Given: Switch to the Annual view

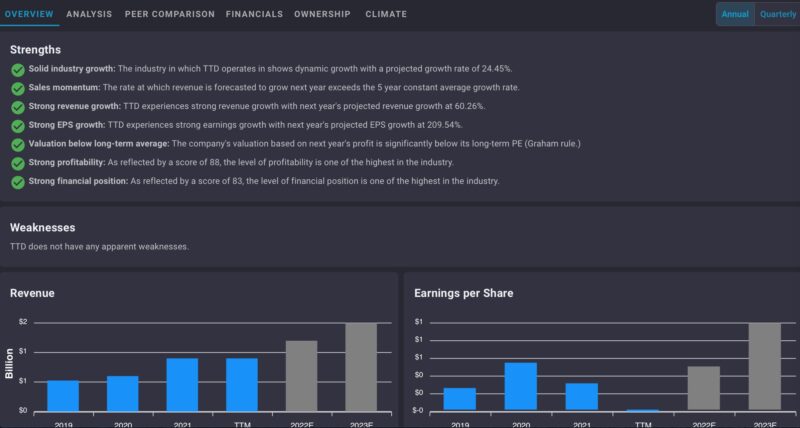Looking at the screenshot, I should pyautogui.click(x=735, y=14).
